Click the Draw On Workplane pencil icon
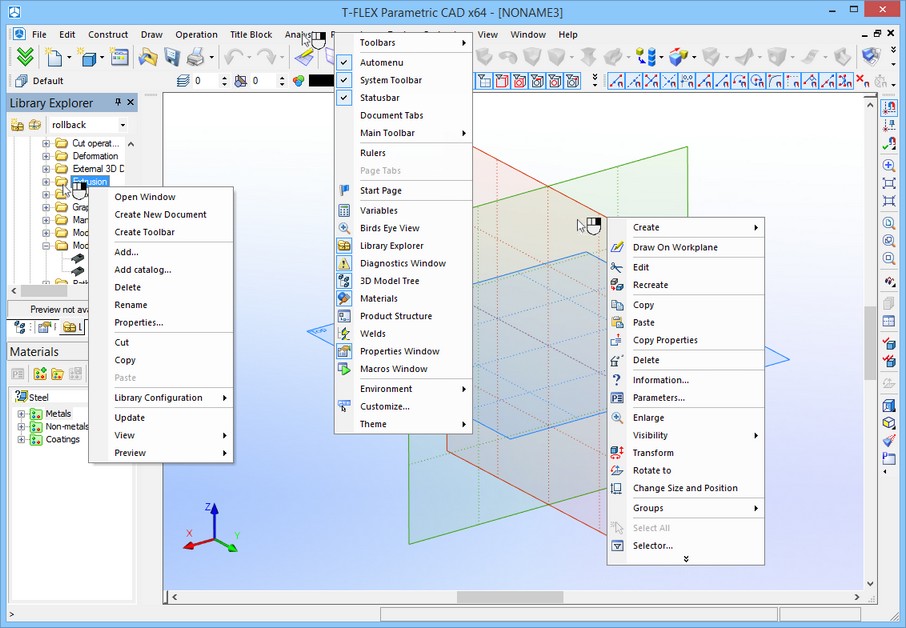This screenshot has height=628, width=906. pos(617,247)
